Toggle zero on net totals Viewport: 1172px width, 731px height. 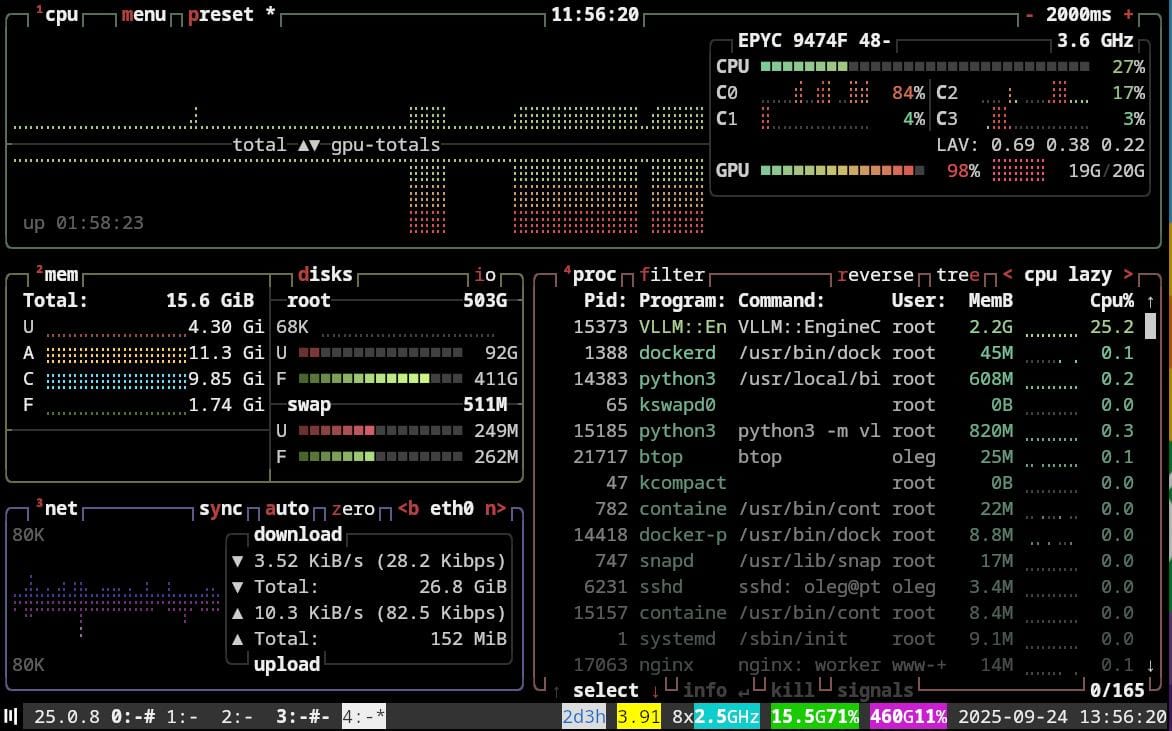point(353,509)
